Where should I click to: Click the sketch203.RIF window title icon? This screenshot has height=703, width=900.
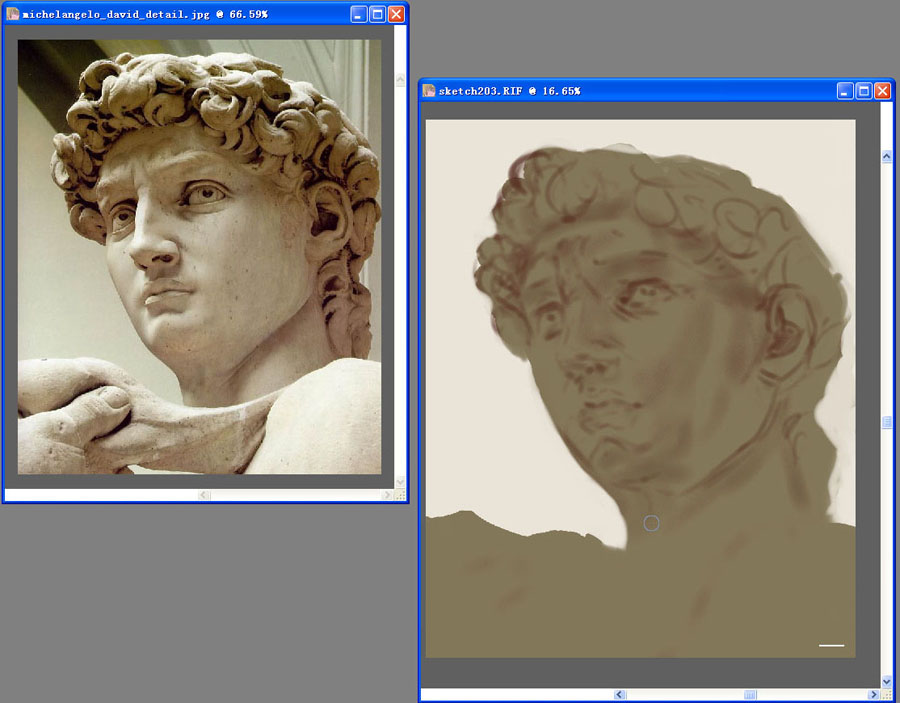(x=429, y=91)
